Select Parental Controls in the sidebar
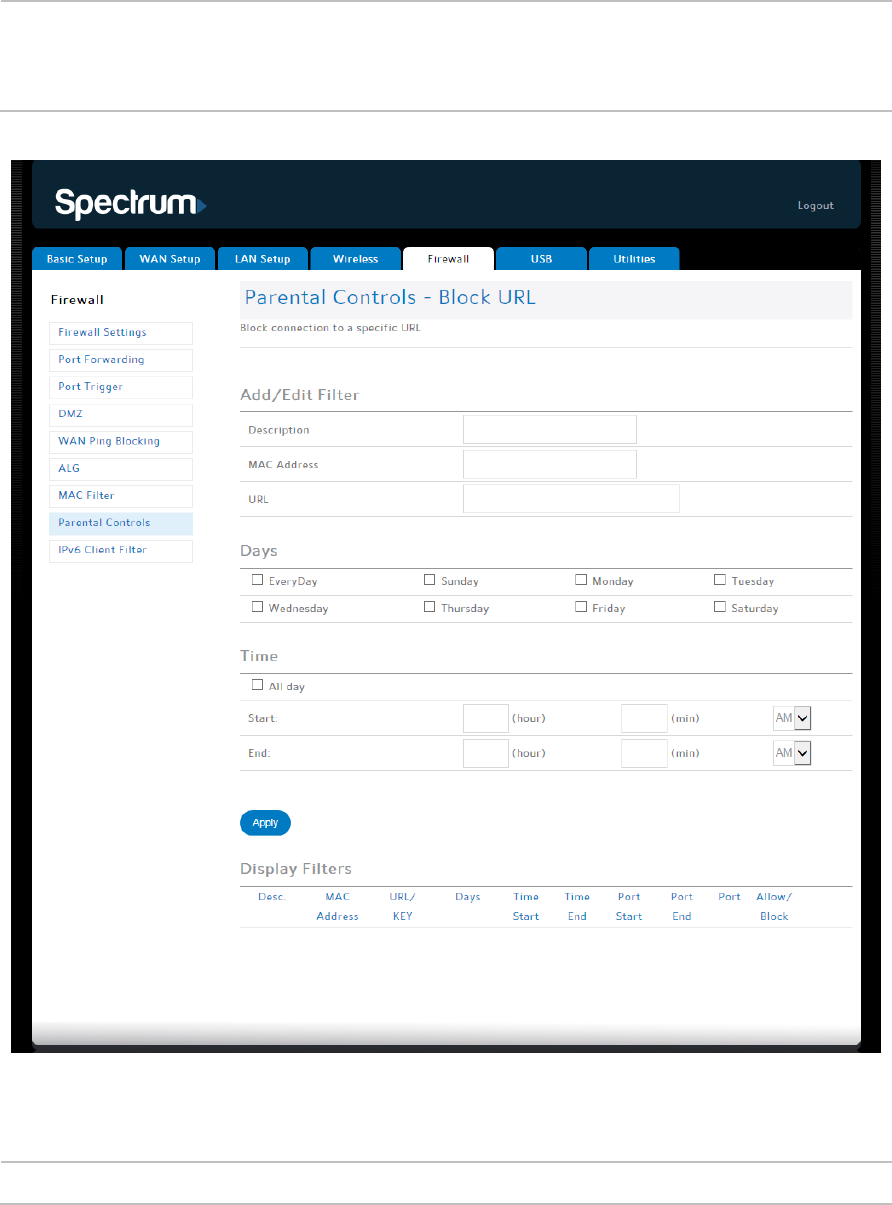892x1205 pixels. 121,523
